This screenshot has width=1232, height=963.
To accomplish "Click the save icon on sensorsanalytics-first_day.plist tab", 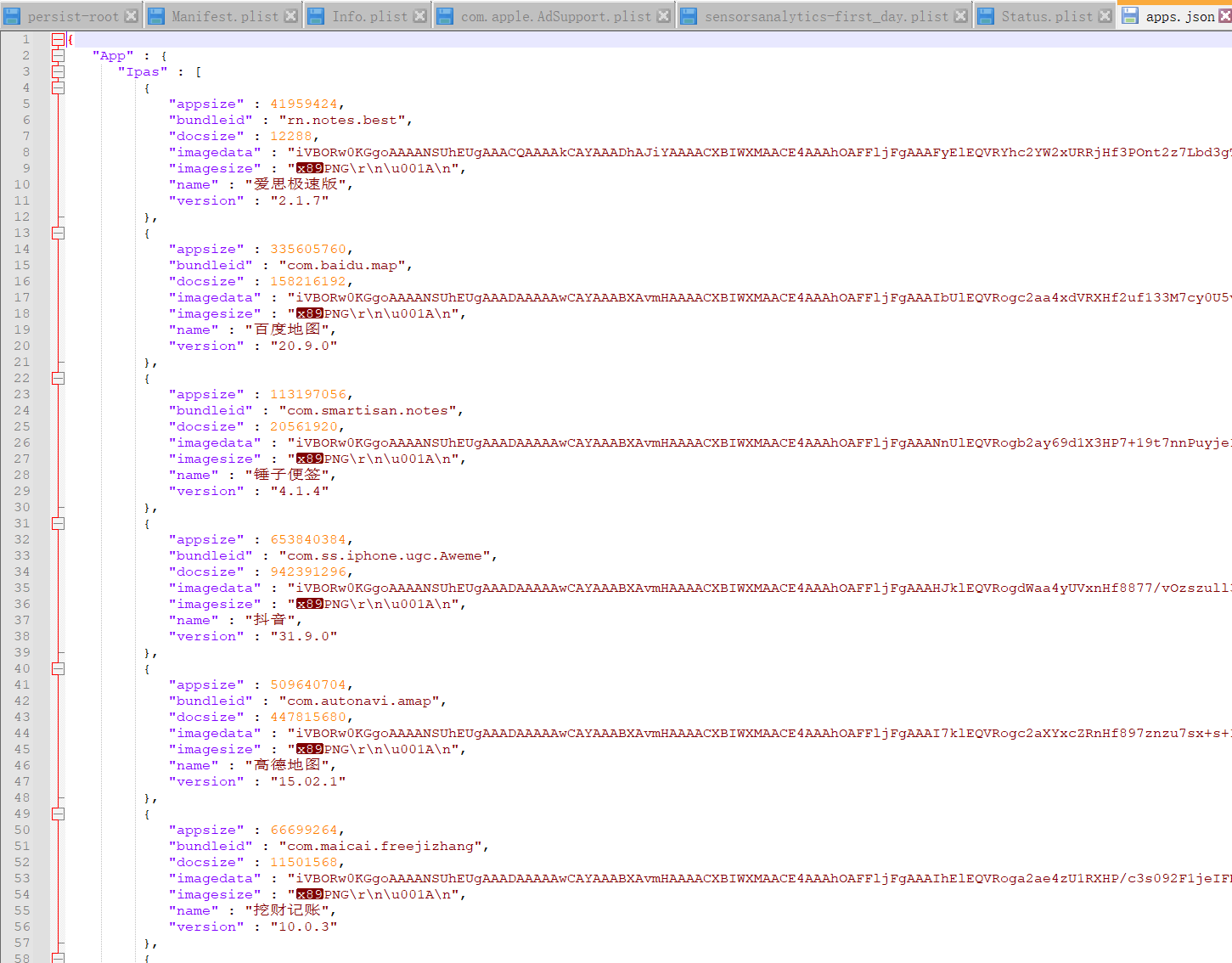I will (689, 15).
